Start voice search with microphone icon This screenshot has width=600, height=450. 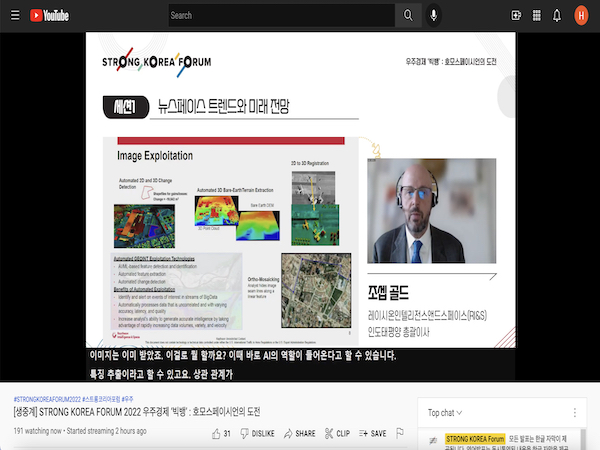(x=434, y=15)
